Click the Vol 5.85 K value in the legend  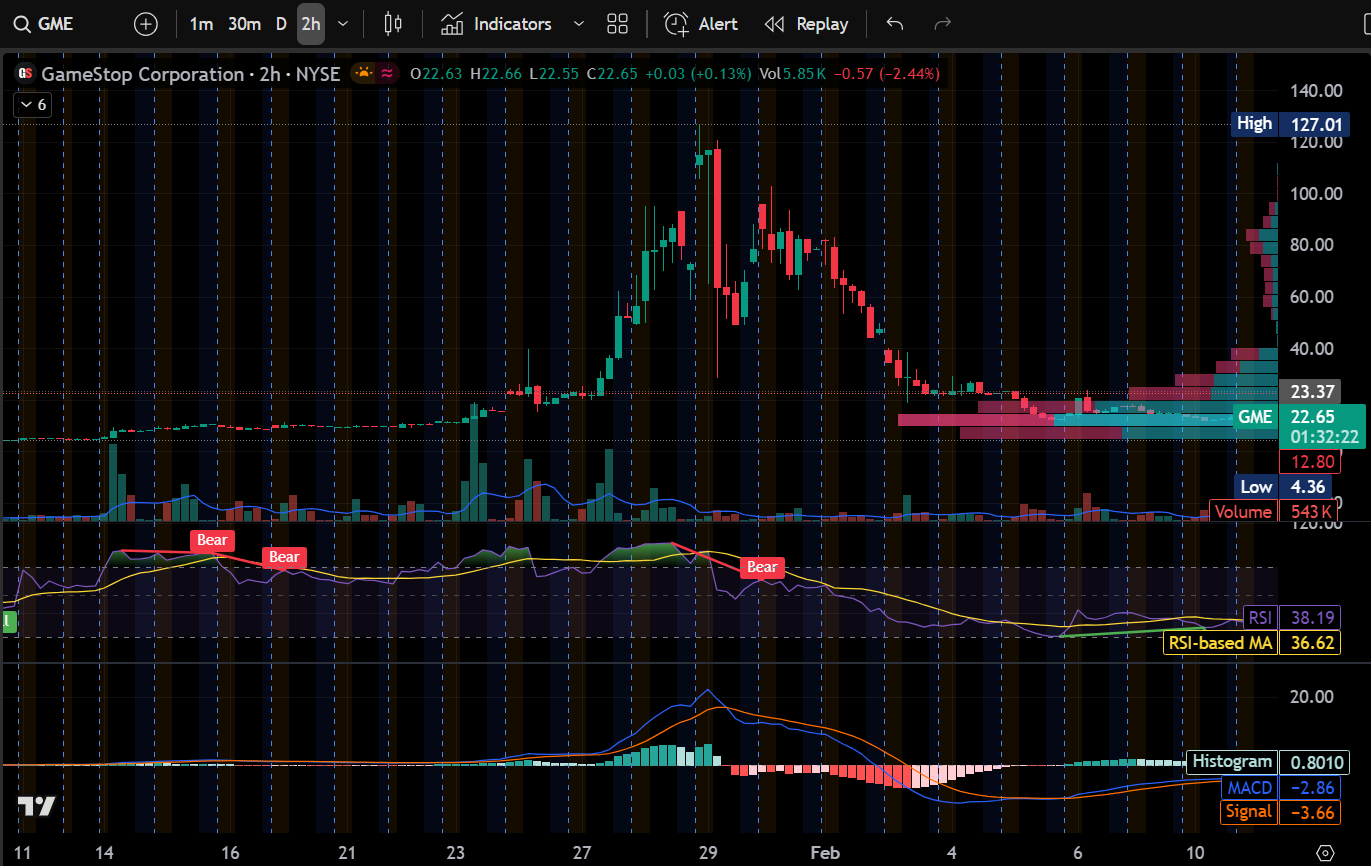792,74
